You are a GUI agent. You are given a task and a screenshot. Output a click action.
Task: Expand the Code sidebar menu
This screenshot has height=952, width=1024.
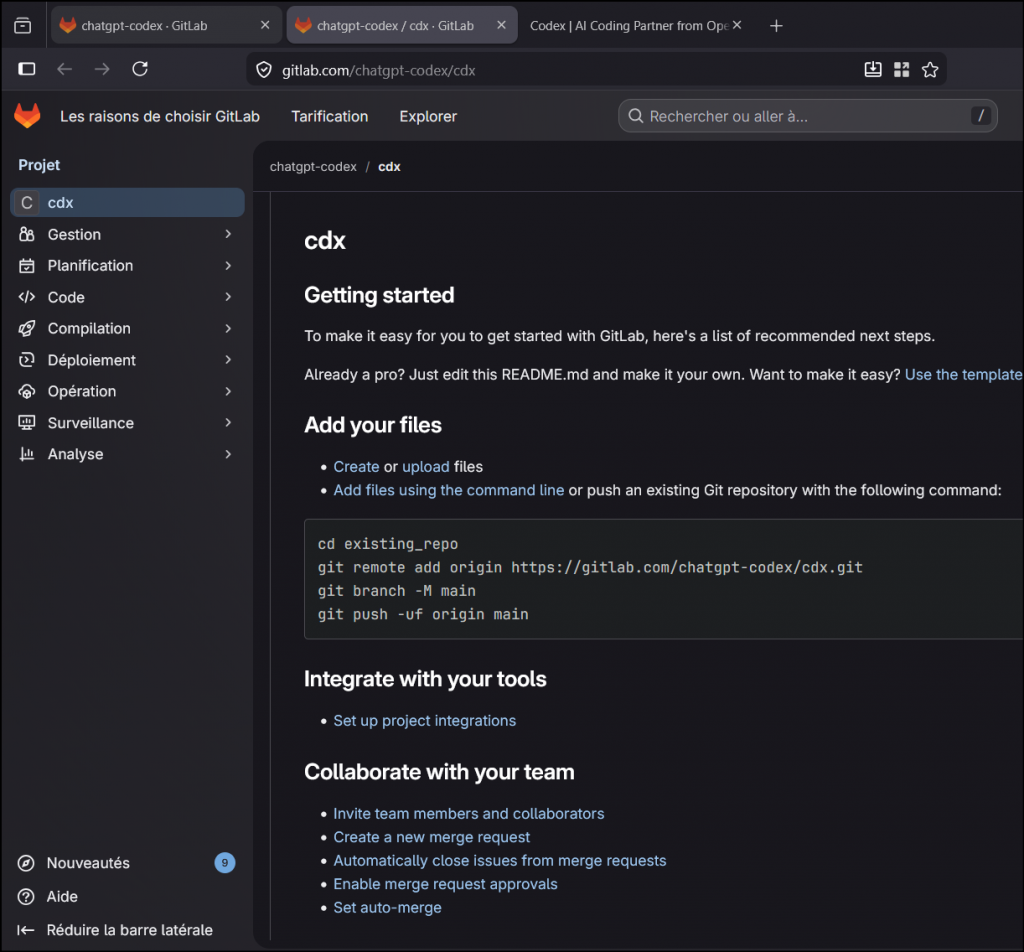pyautogui.click(x=127, y=297)
